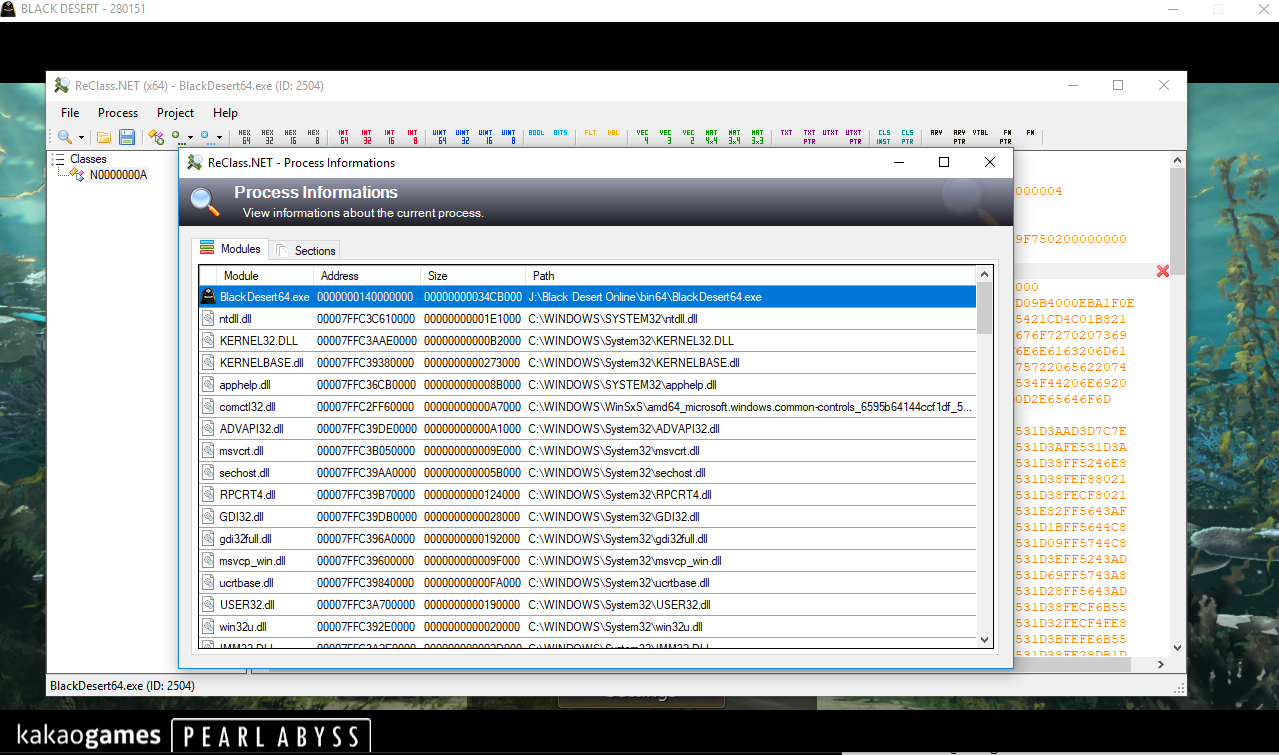The image size is (1279, 755).
Task: Dismiss the red X error indicator
Action: pyautogui.click(x=1162, y=270)
